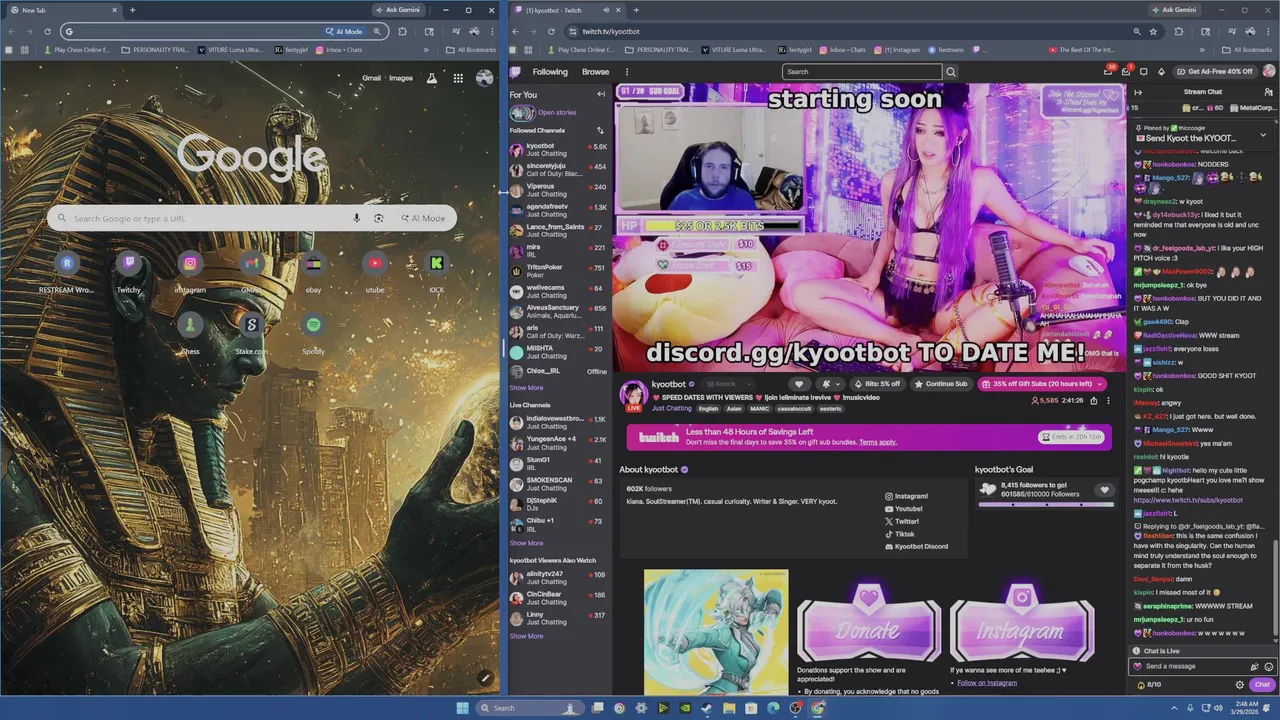Click the Continue Sub button
This screenshot has height=720, width=1280.
pos(940,384)
